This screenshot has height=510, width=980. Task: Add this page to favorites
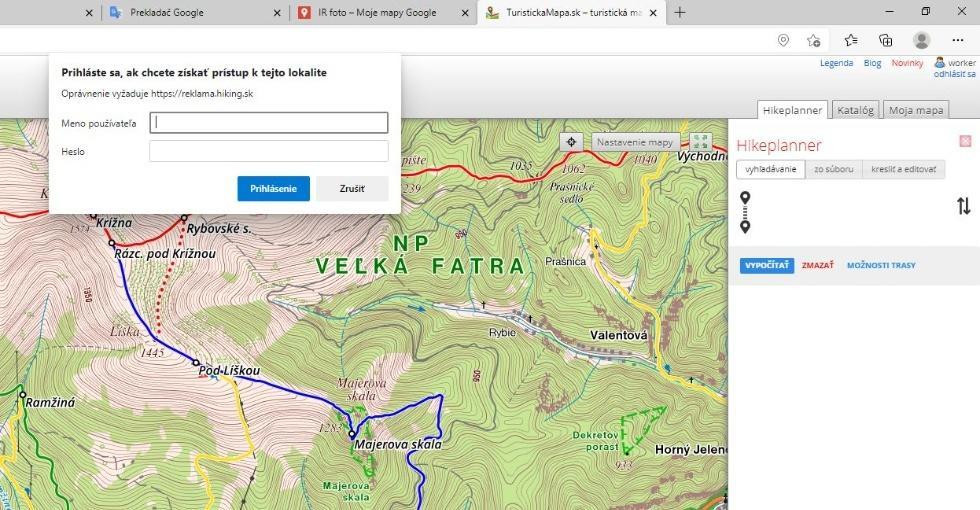(814, 40)
